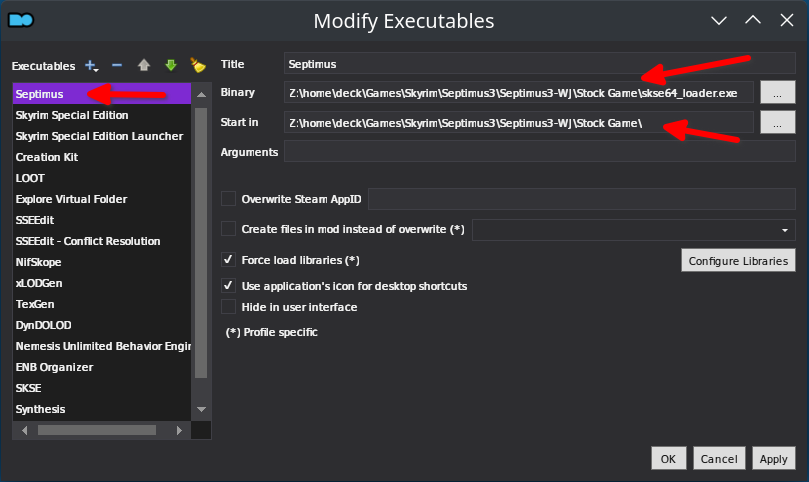The height and width of the screenshot is (482, 809).
Task: Enable Overwrite Steam AppID checkbox
Action: coord(228,199)
